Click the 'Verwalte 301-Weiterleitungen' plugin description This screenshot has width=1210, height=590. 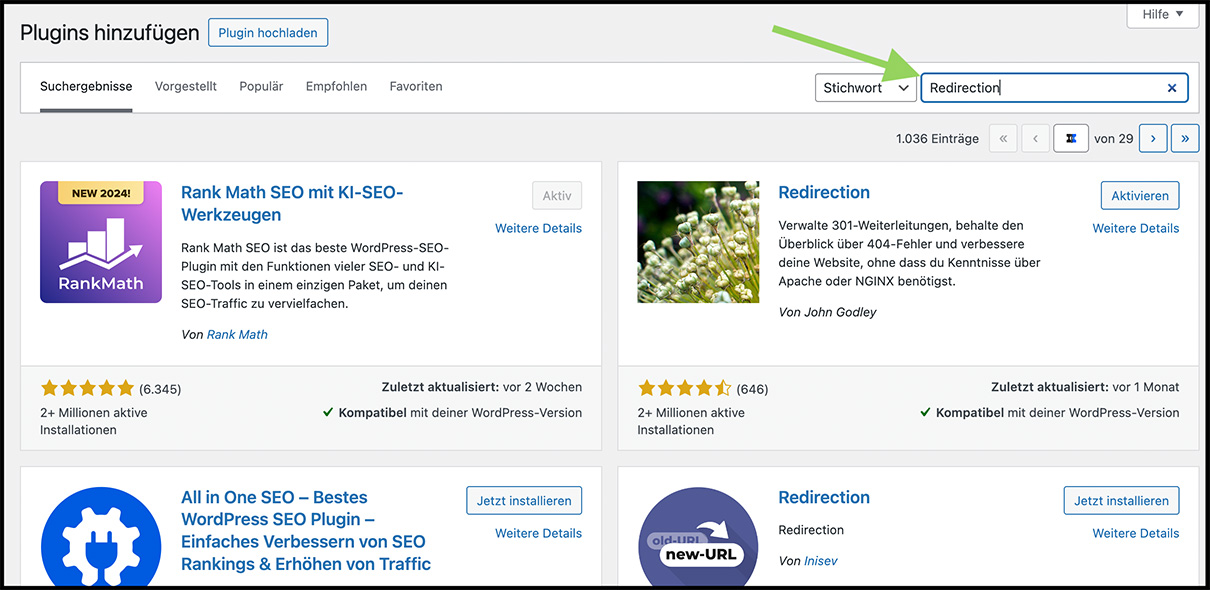tap(909, 254)
